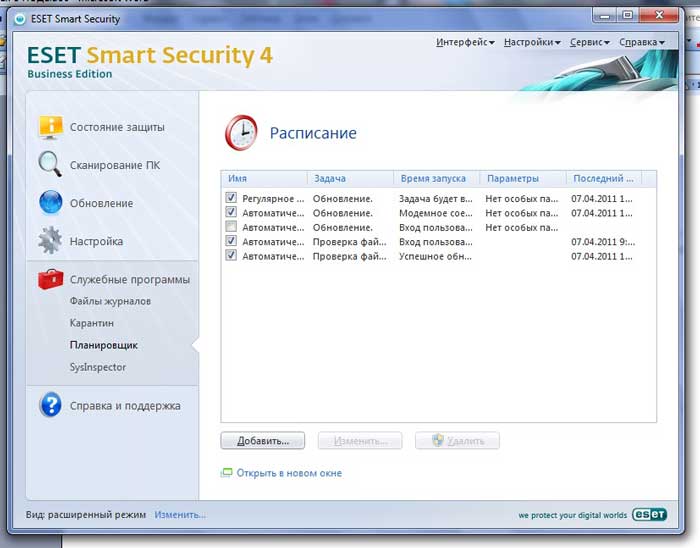700x548 pixels.
Task: Open Состояние защиты section
Action: point(117,127)
